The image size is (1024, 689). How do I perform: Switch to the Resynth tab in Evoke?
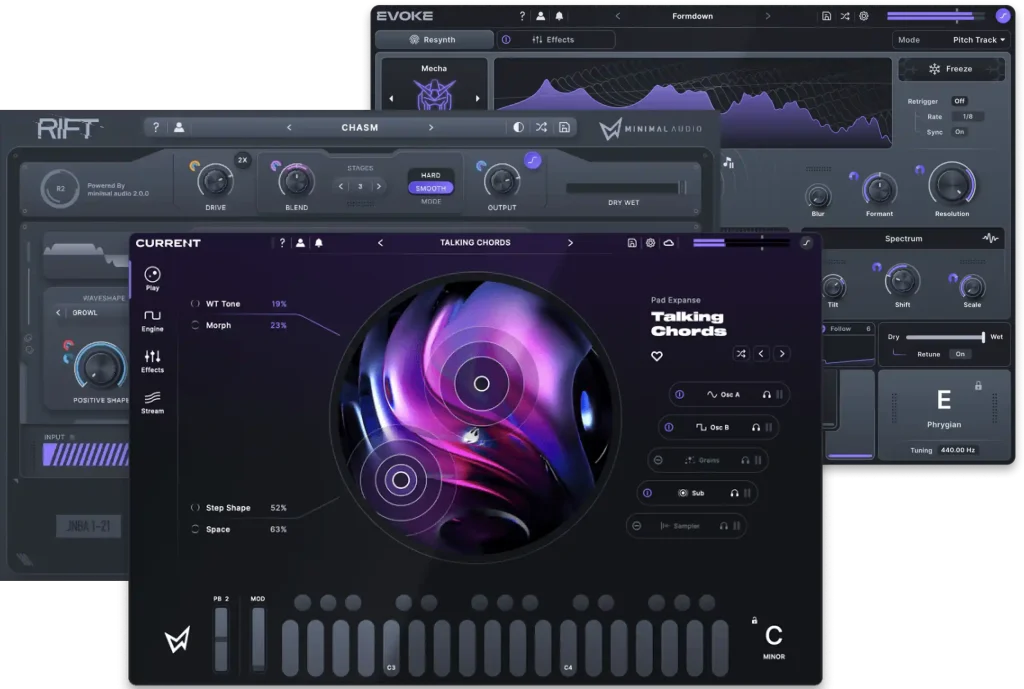(x=434, y=39)
